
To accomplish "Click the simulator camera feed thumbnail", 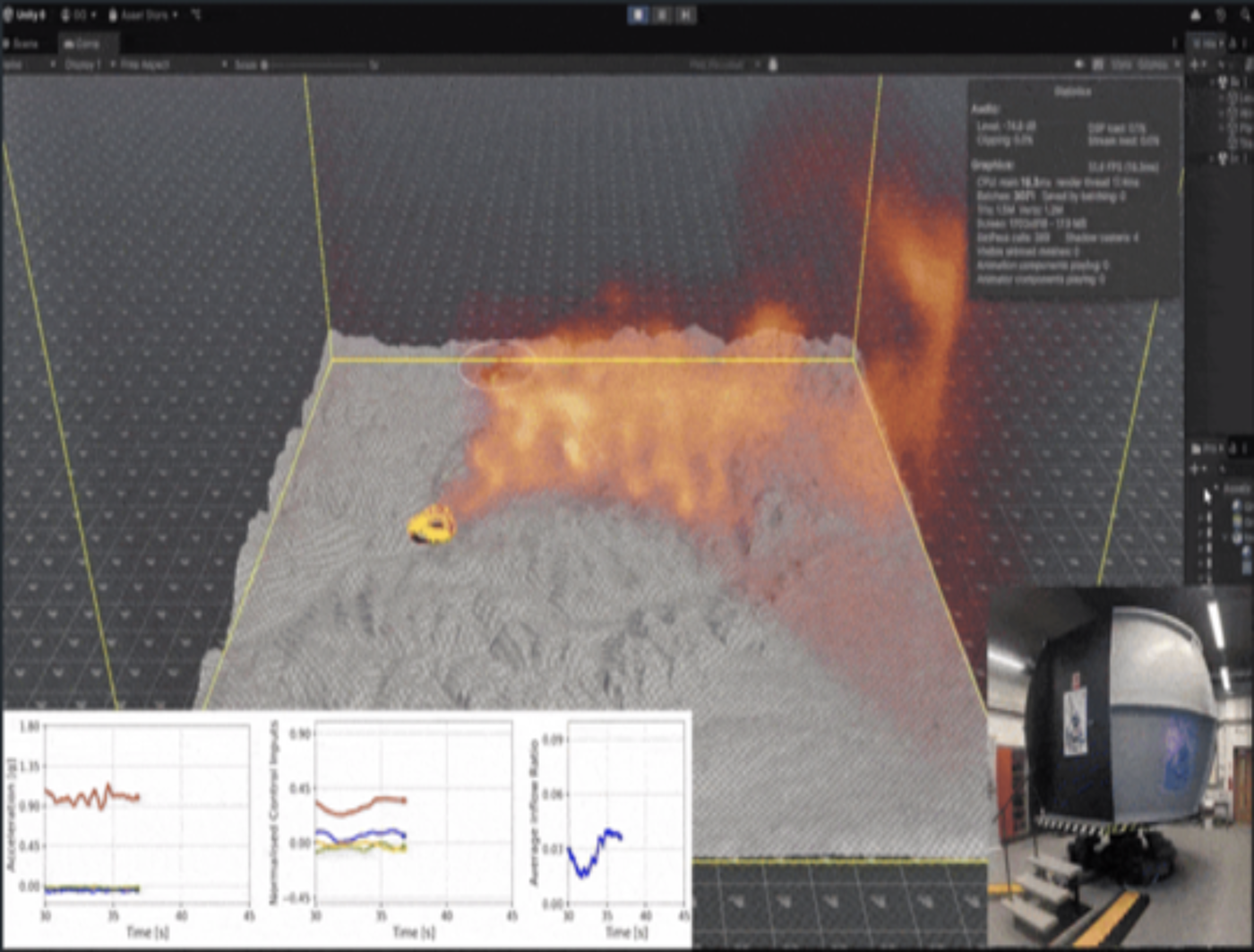I will pyautogui.click(x=1121, y=767).
